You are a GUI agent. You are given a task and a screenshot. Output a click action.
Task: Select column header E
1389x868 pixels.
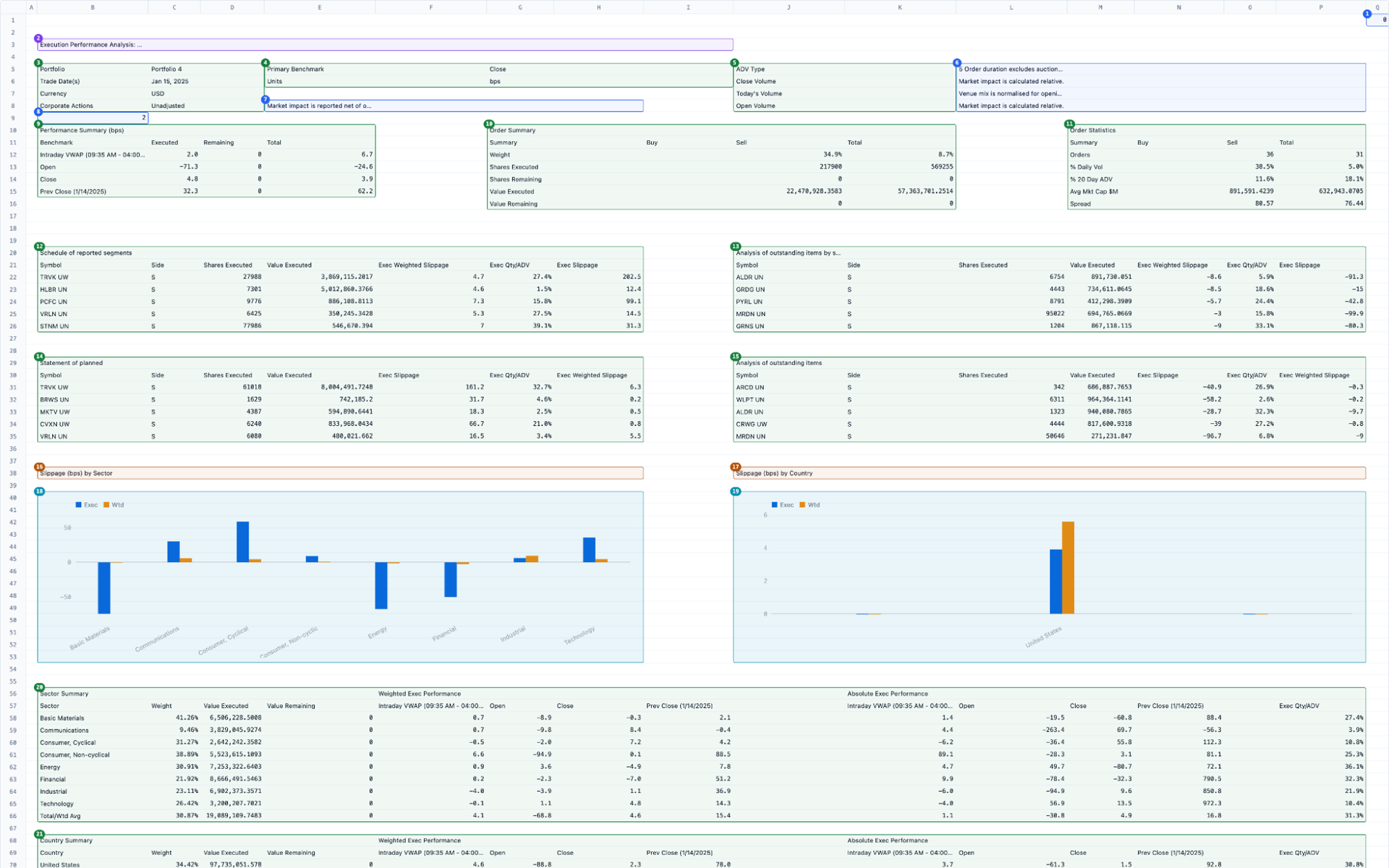coord(320,7)
